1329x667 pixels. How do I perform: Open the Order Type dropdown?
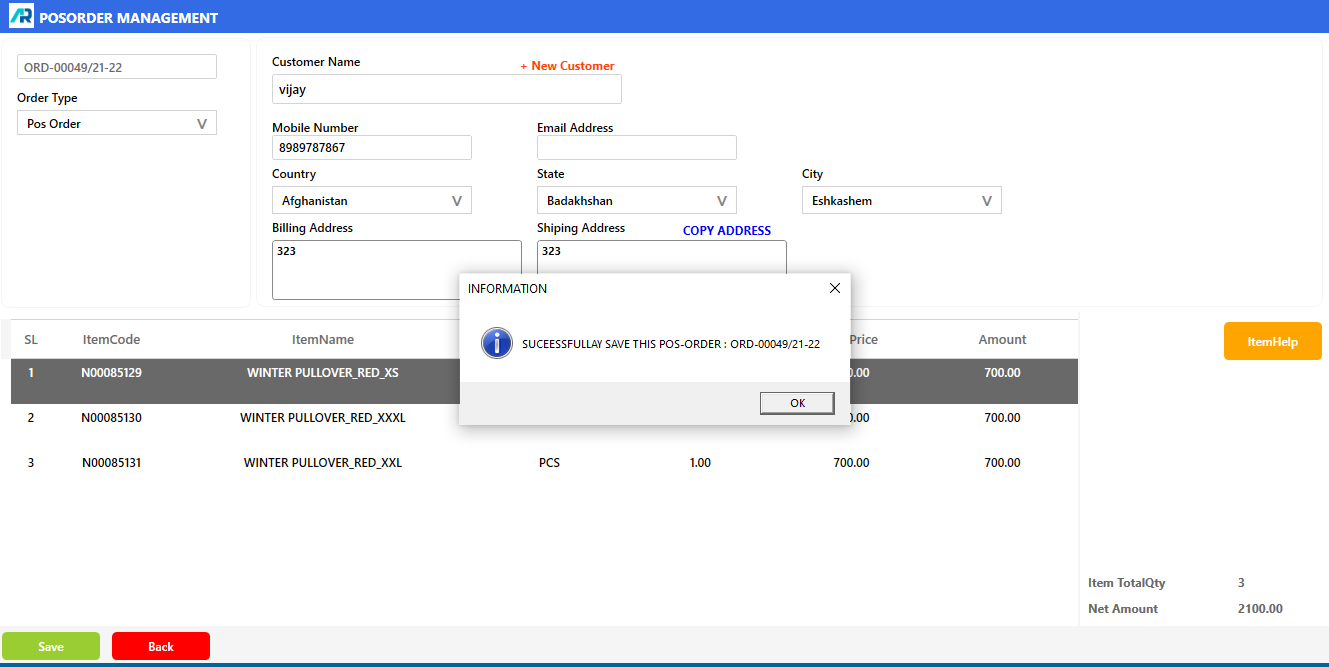117,123
